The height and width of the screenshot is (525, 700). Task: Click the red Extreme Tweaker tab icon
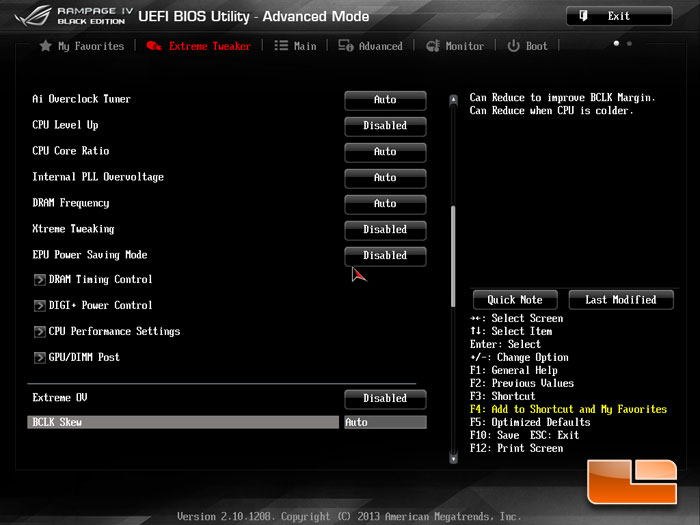(x=154, y=46)
